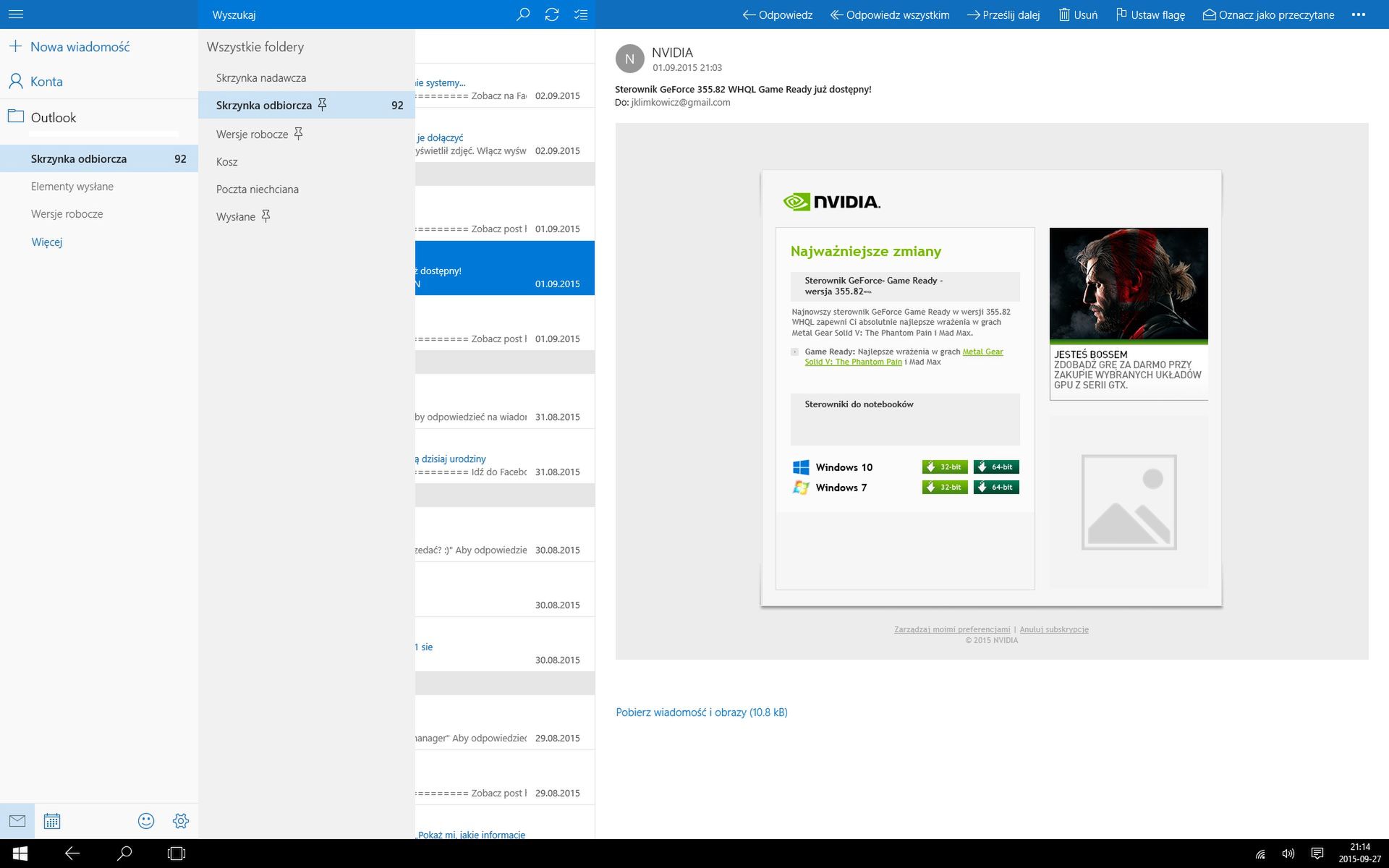Click the Wszystkie foldery header
Screen dimensions: 1389x868
[x=255, y=47]
